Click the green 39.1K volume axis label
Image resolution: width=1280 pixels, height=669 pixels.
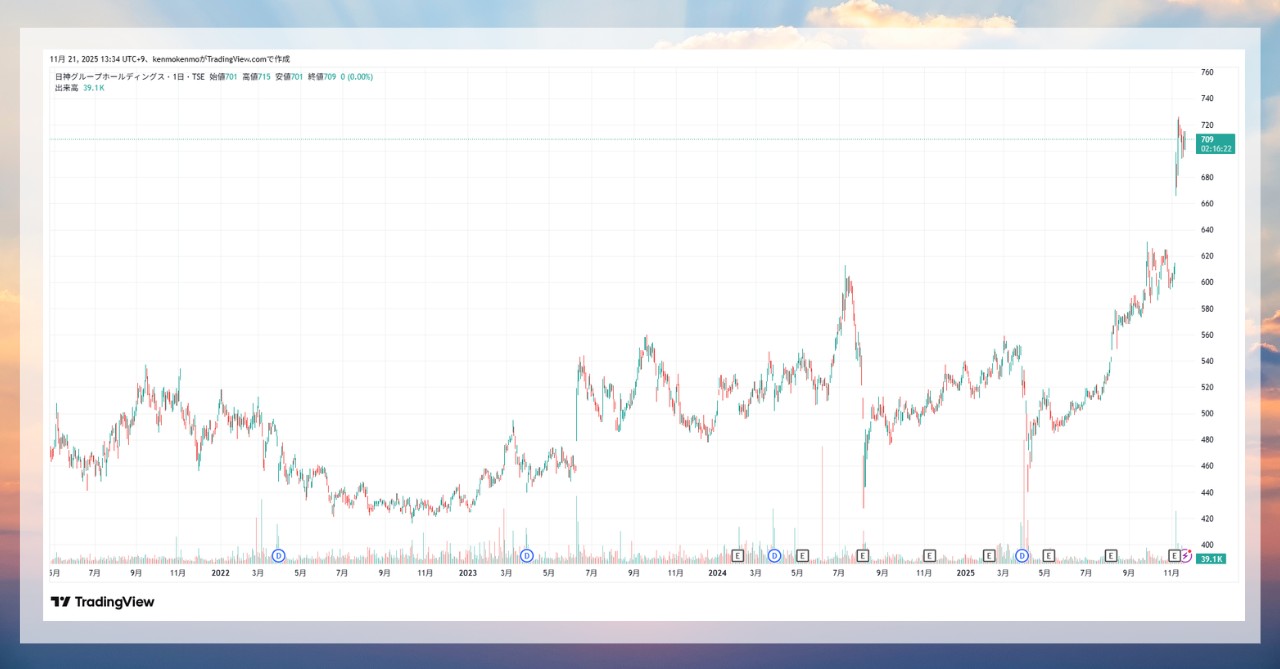[1211, 558]
